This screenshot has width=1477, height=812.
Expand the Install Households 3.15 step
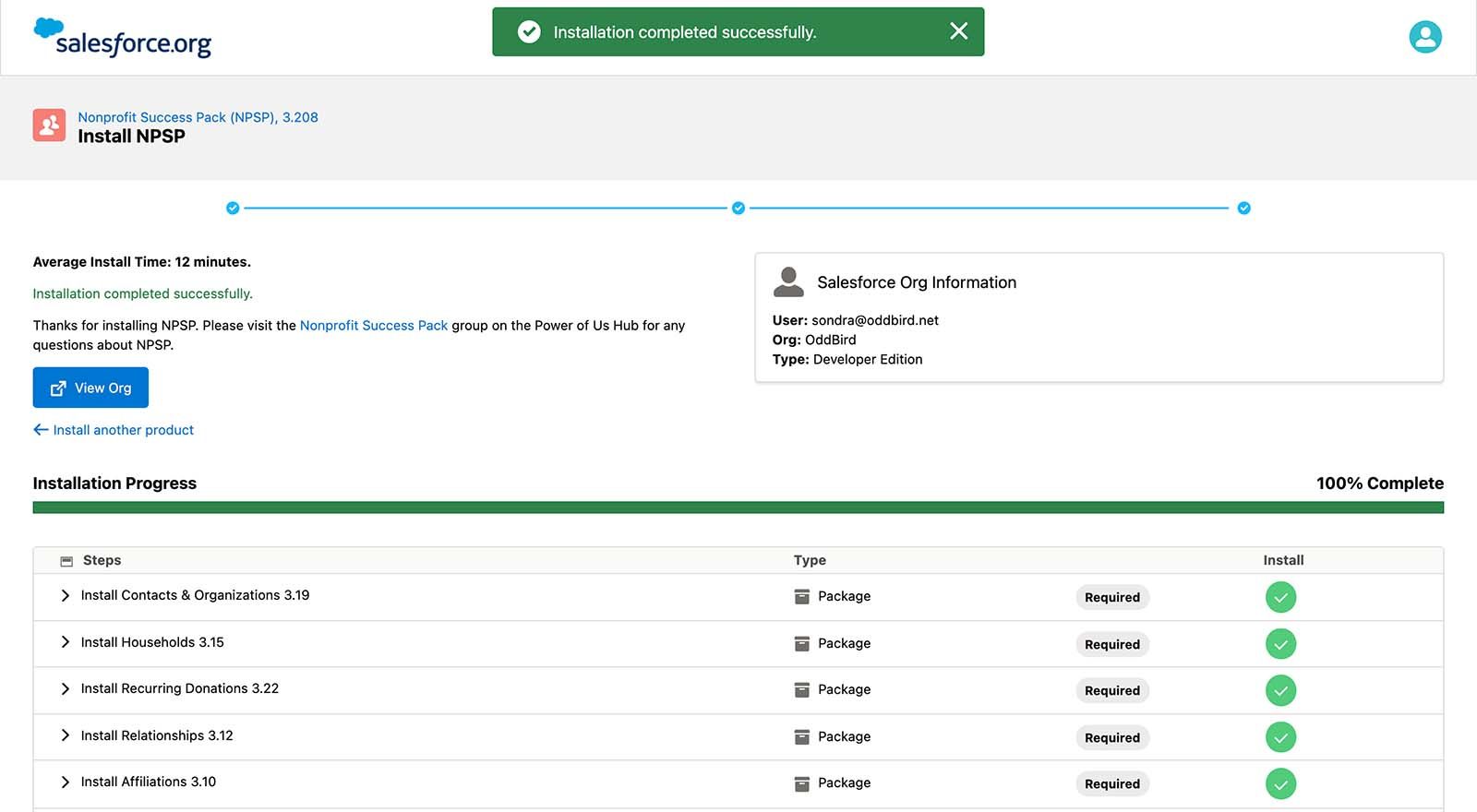tap(65, 642)
